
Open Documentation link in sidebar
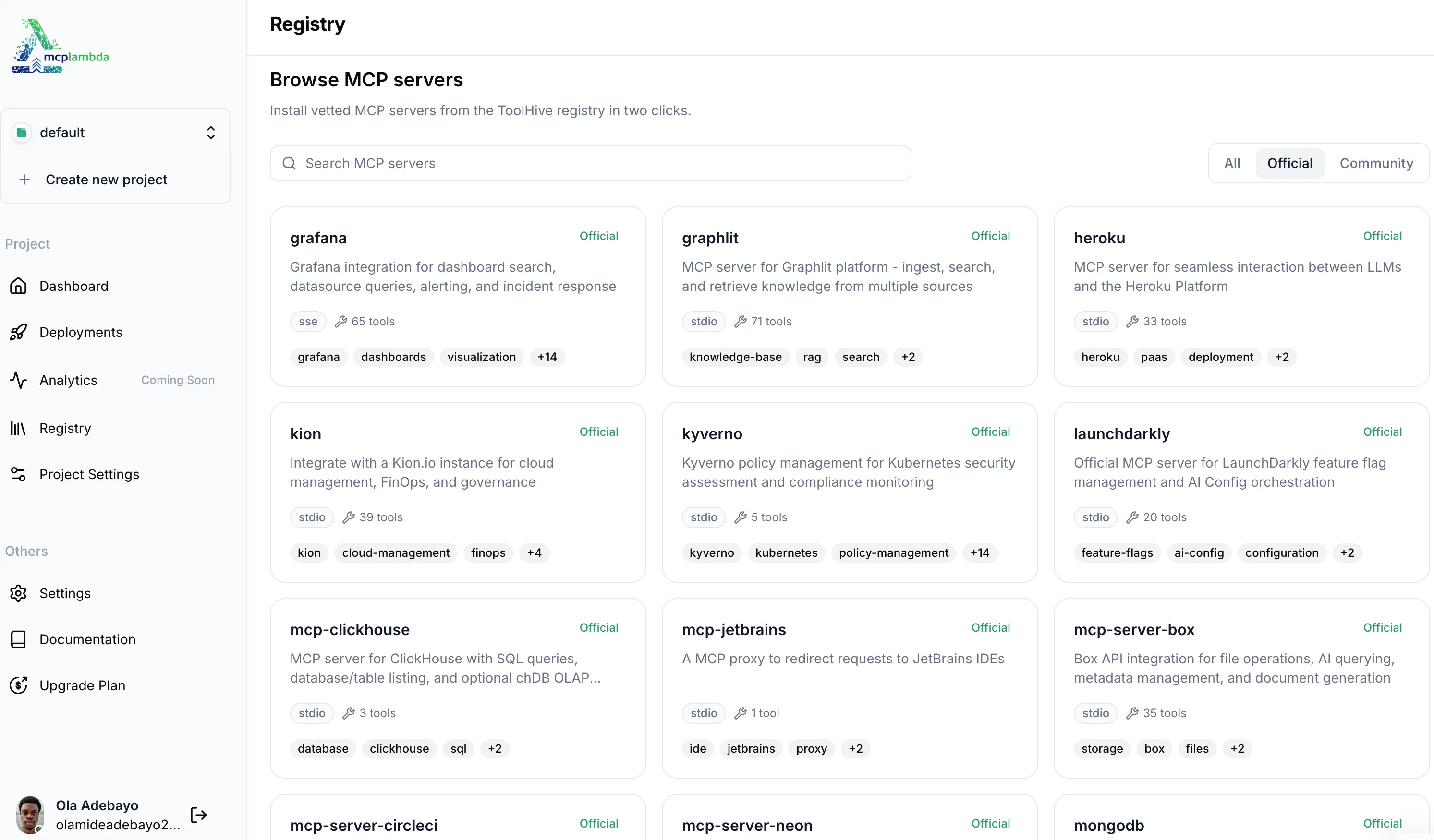point(87,639)
